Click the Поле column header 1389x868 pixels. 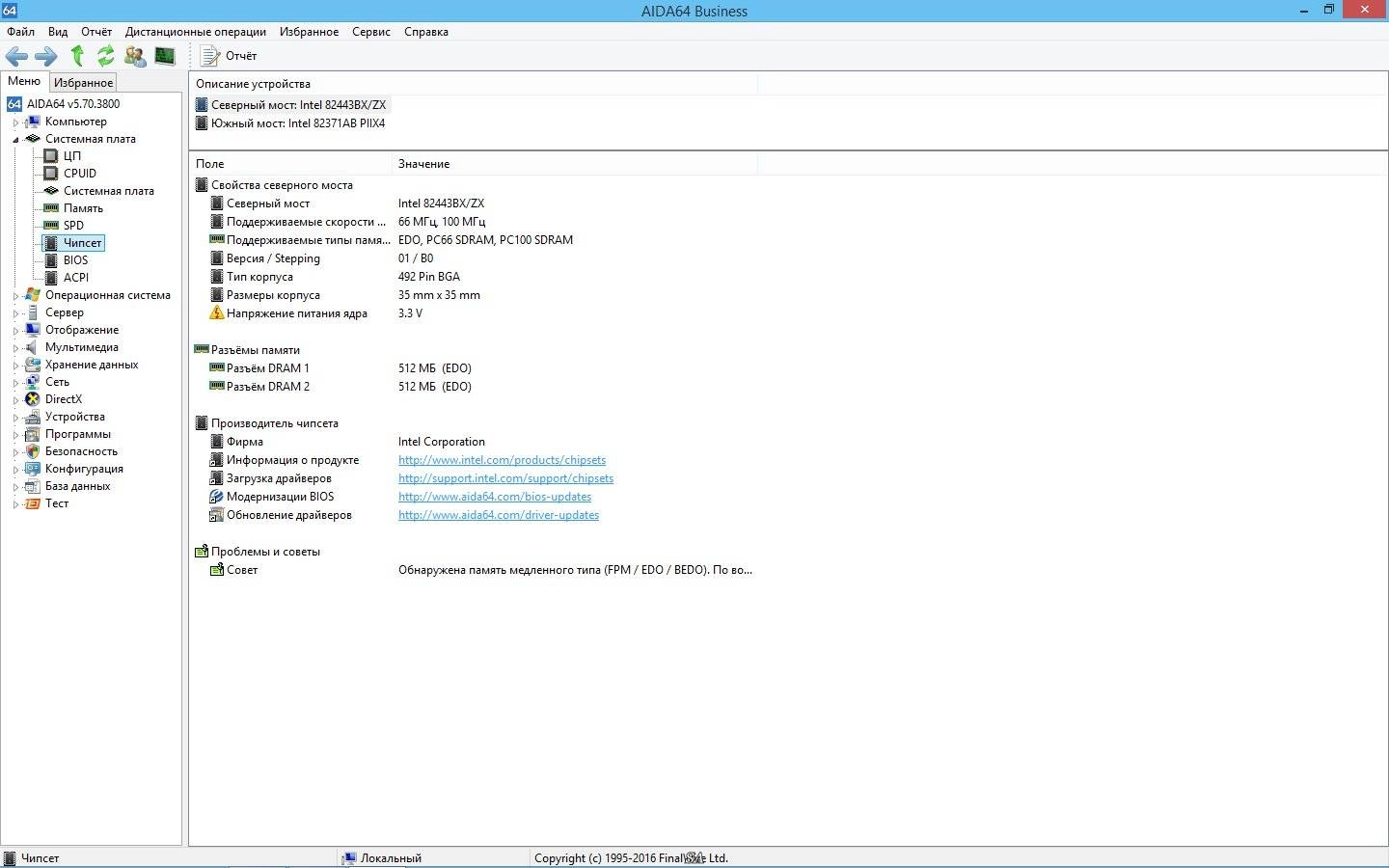tap(290, 164)
